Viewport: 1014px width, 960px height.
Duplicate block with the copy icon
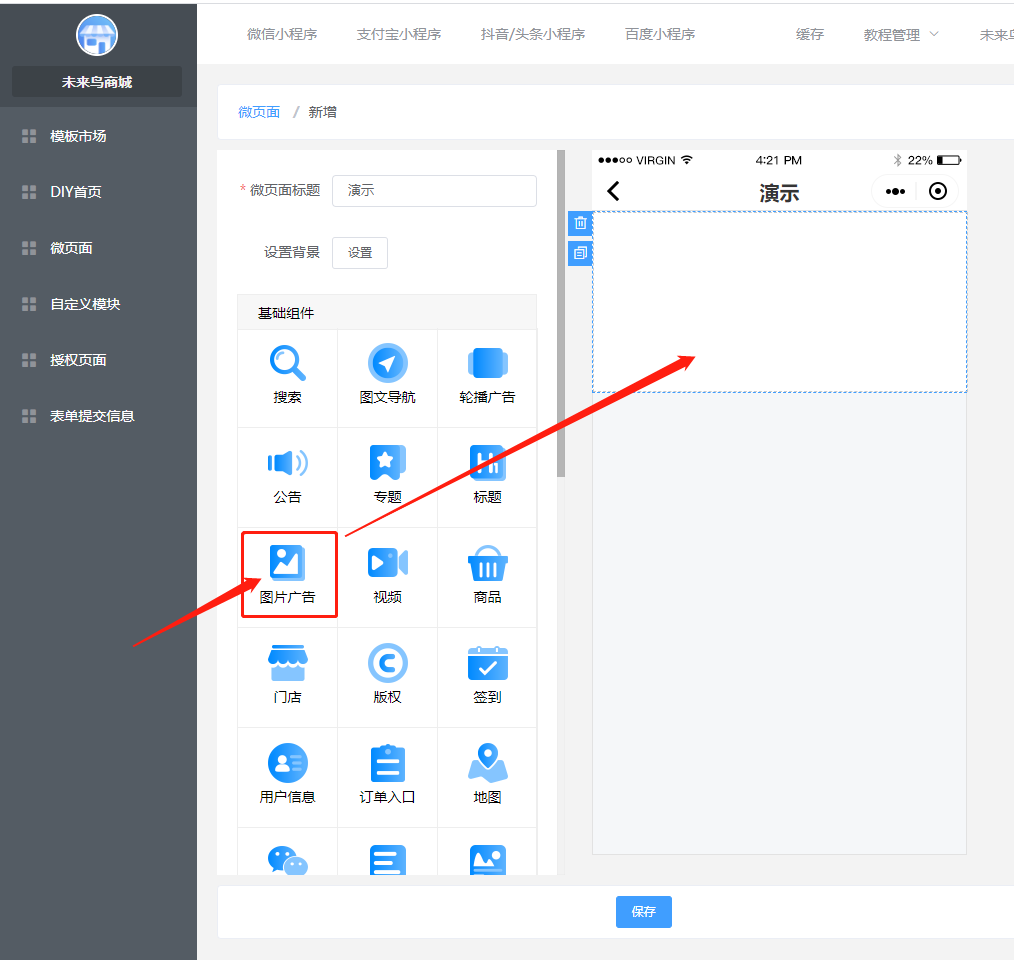click(x=580, y=253)
